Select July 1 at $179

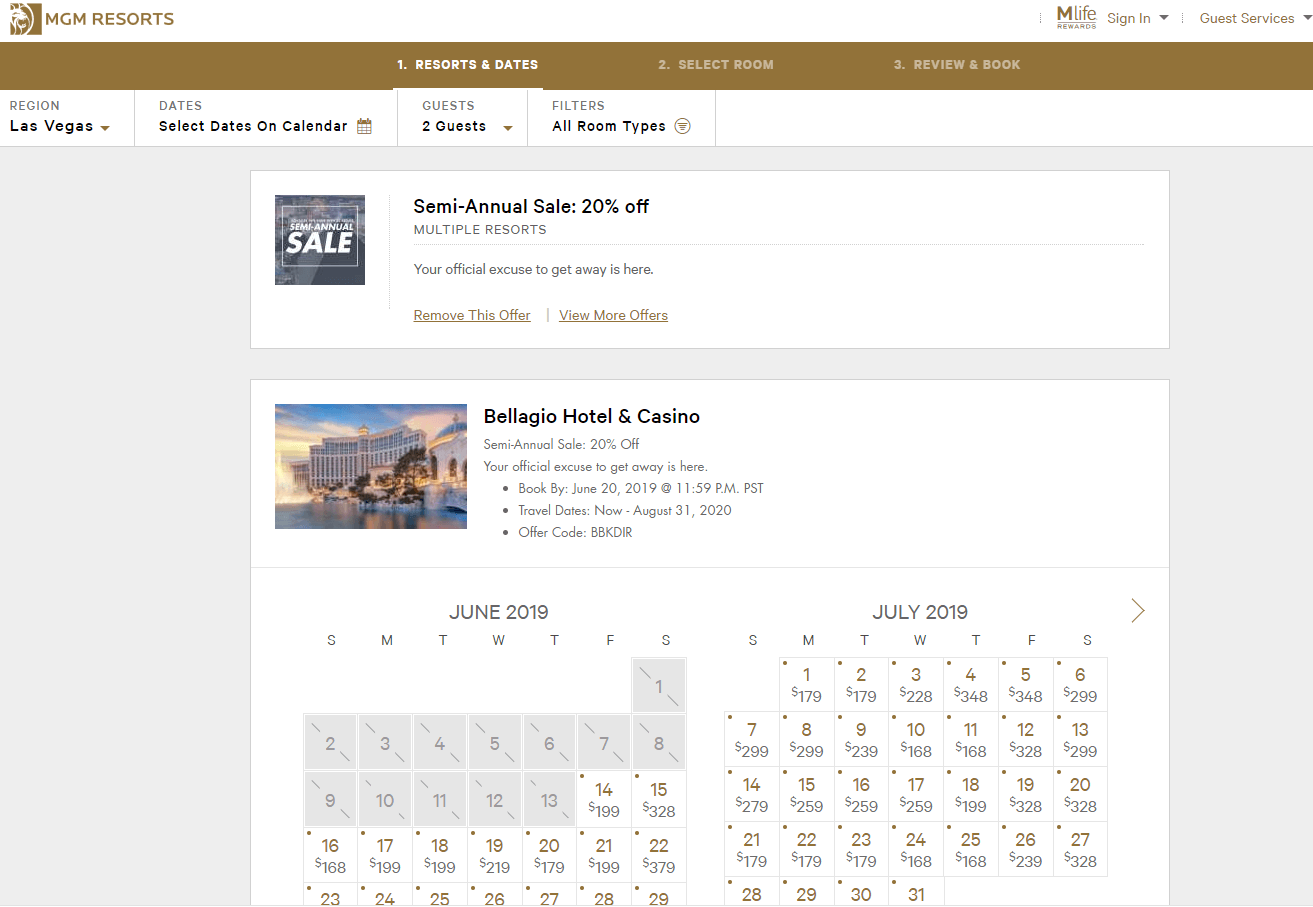806,684
